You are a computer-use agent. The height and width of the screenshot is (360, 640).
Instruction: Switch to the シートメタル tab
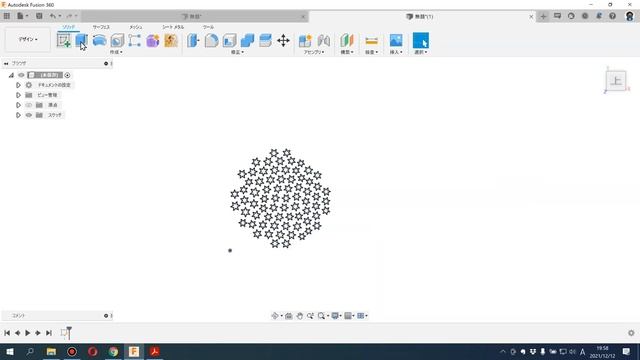[173, 27]
